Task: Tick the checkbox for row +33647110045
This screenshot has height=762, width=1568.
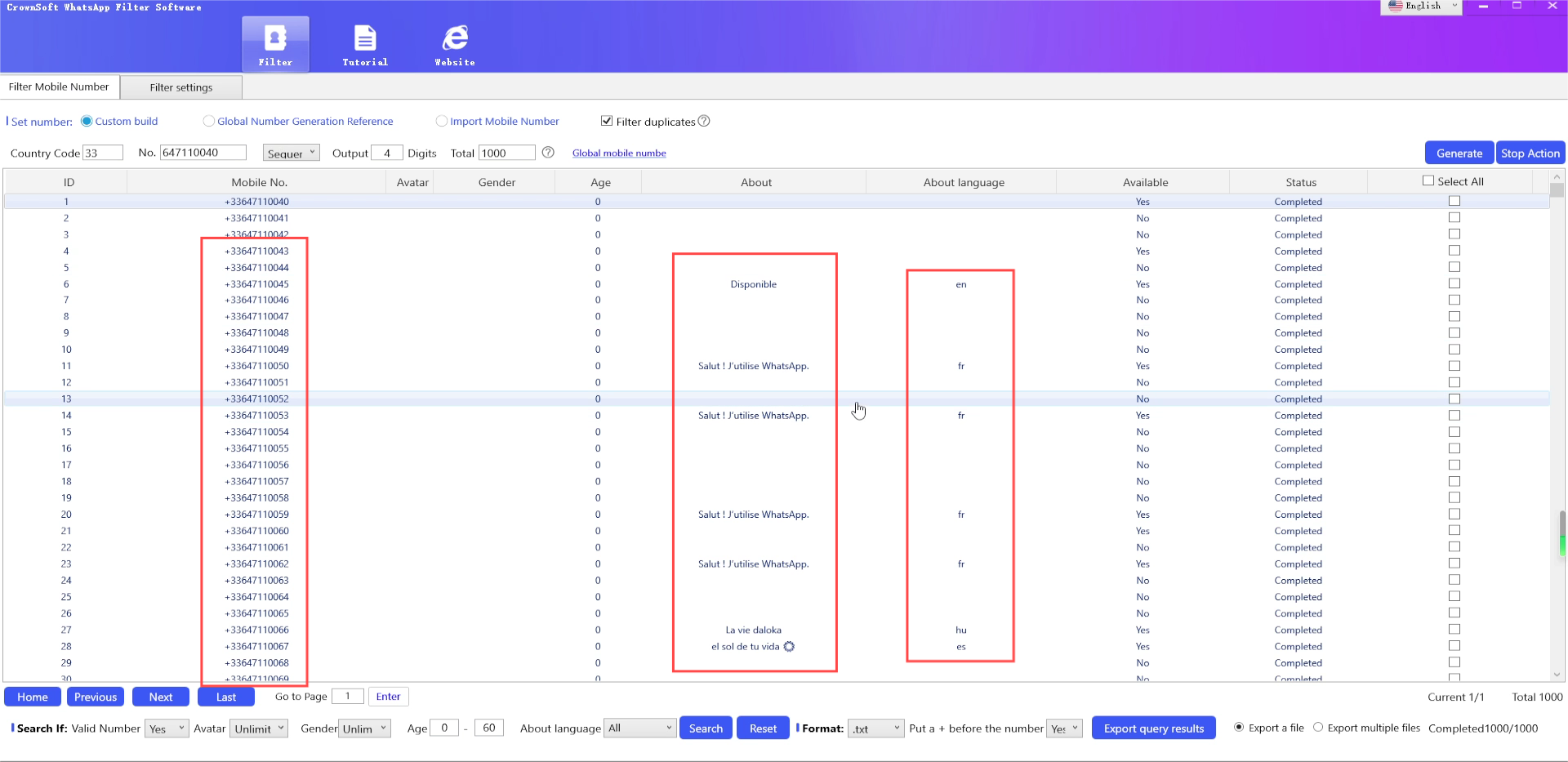Action: coord(1454,283)
